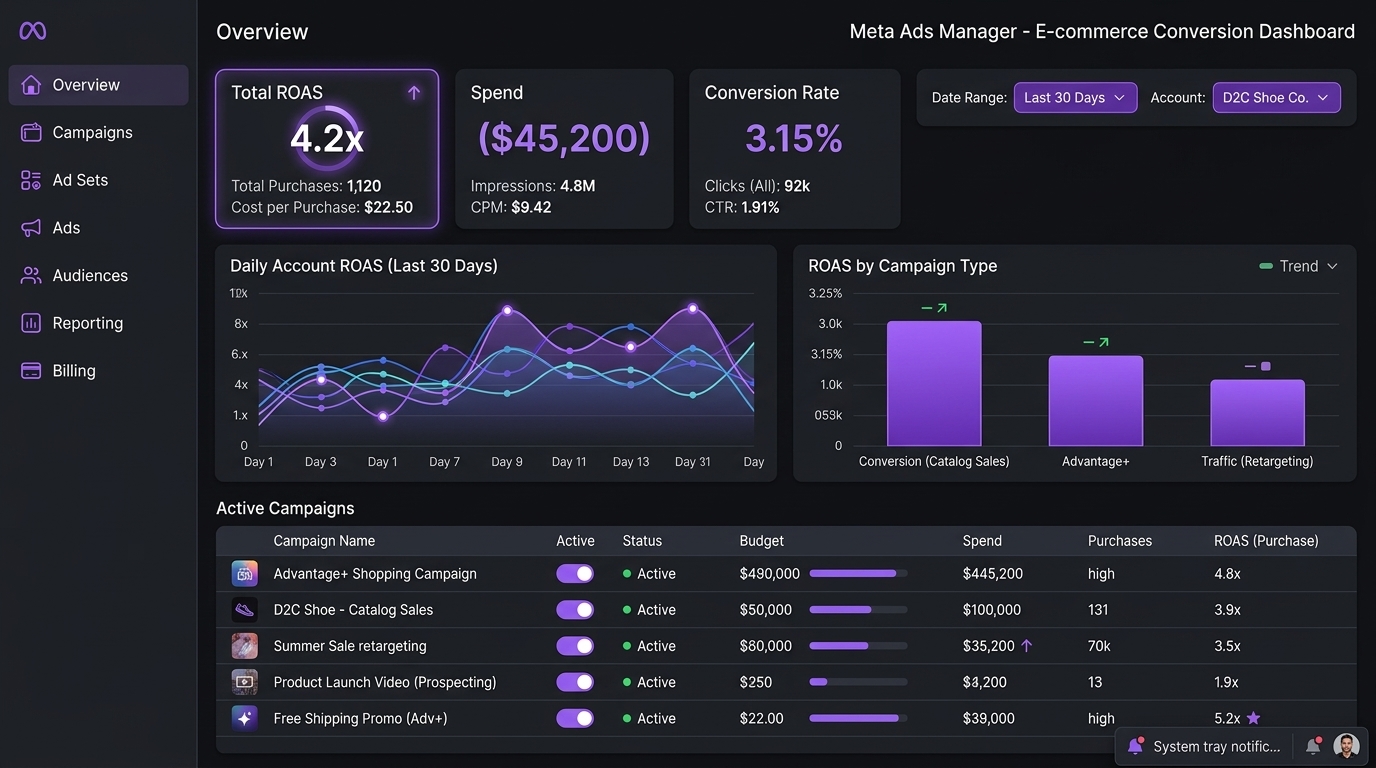Go to Campaigns in the sidebar
1376x768 pixels.
click(98, 132)
